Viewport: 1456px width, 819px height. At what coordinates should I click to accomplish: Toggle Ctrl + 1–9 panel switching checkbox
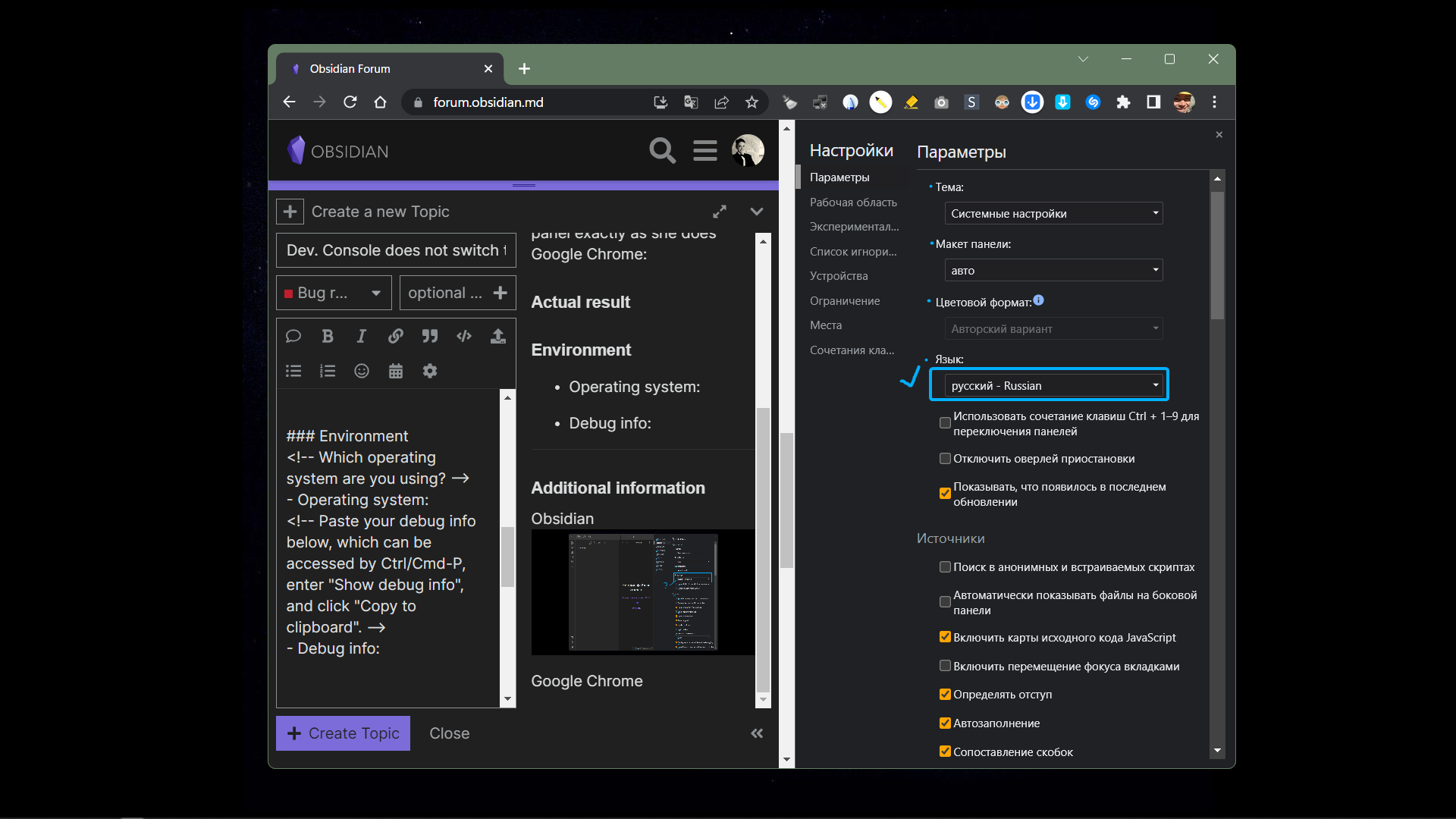click(x=945, y=423)
